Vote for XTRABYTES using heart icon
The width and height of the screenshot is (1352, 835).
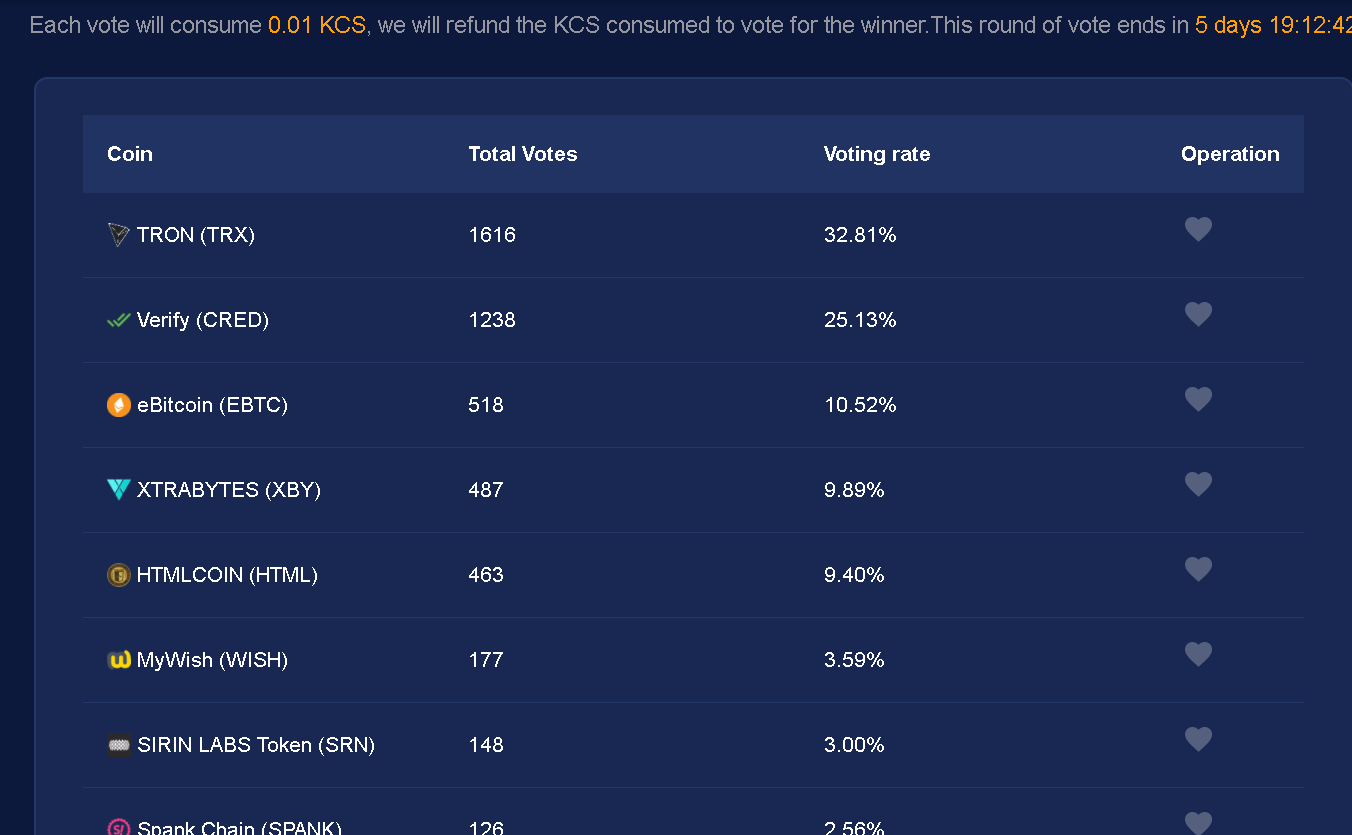(1198, 485)
